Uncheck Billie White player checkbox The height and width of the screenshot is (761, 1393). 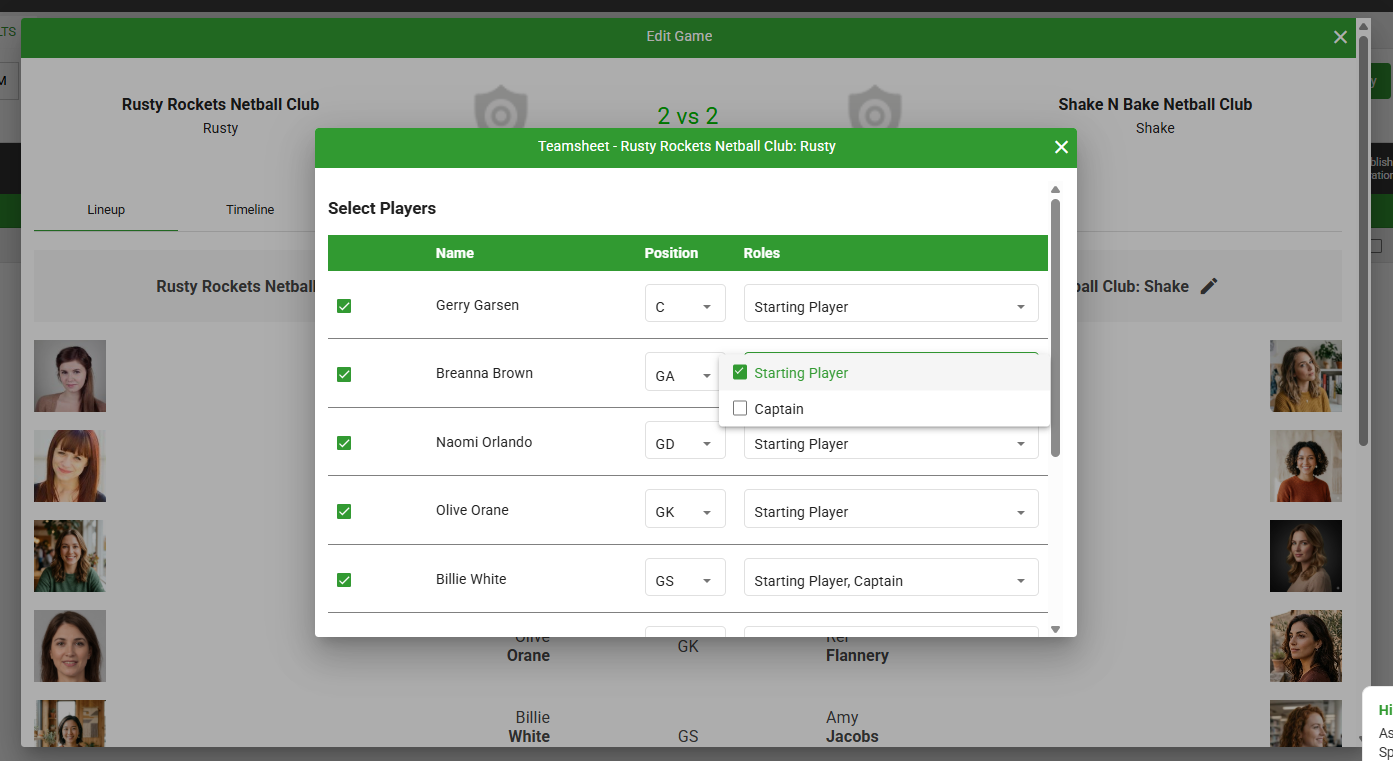[x=344, y=580]
